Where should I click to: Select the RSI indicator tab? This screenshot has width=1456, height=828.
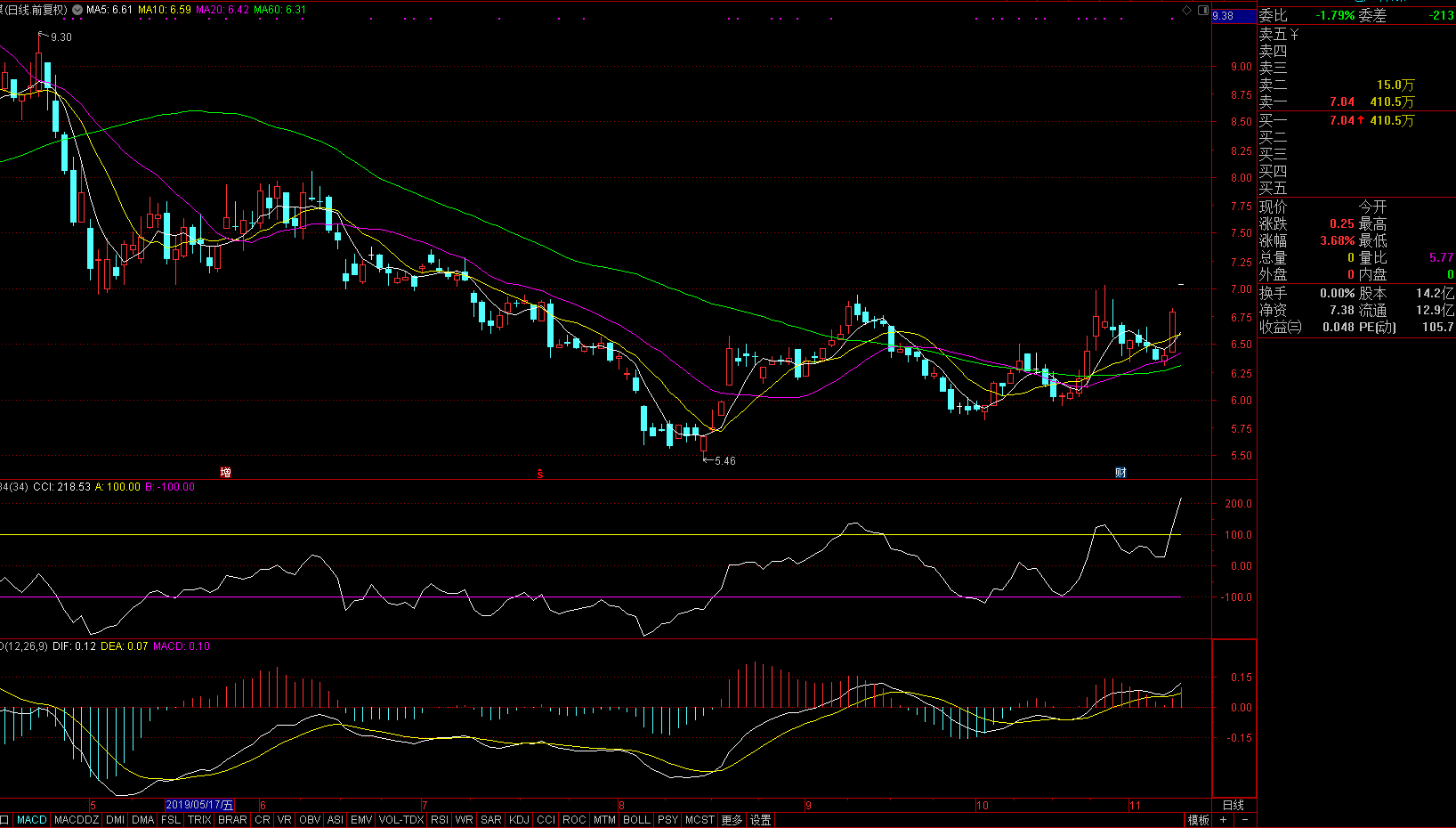pyautogui.click(x=440, y=820)
